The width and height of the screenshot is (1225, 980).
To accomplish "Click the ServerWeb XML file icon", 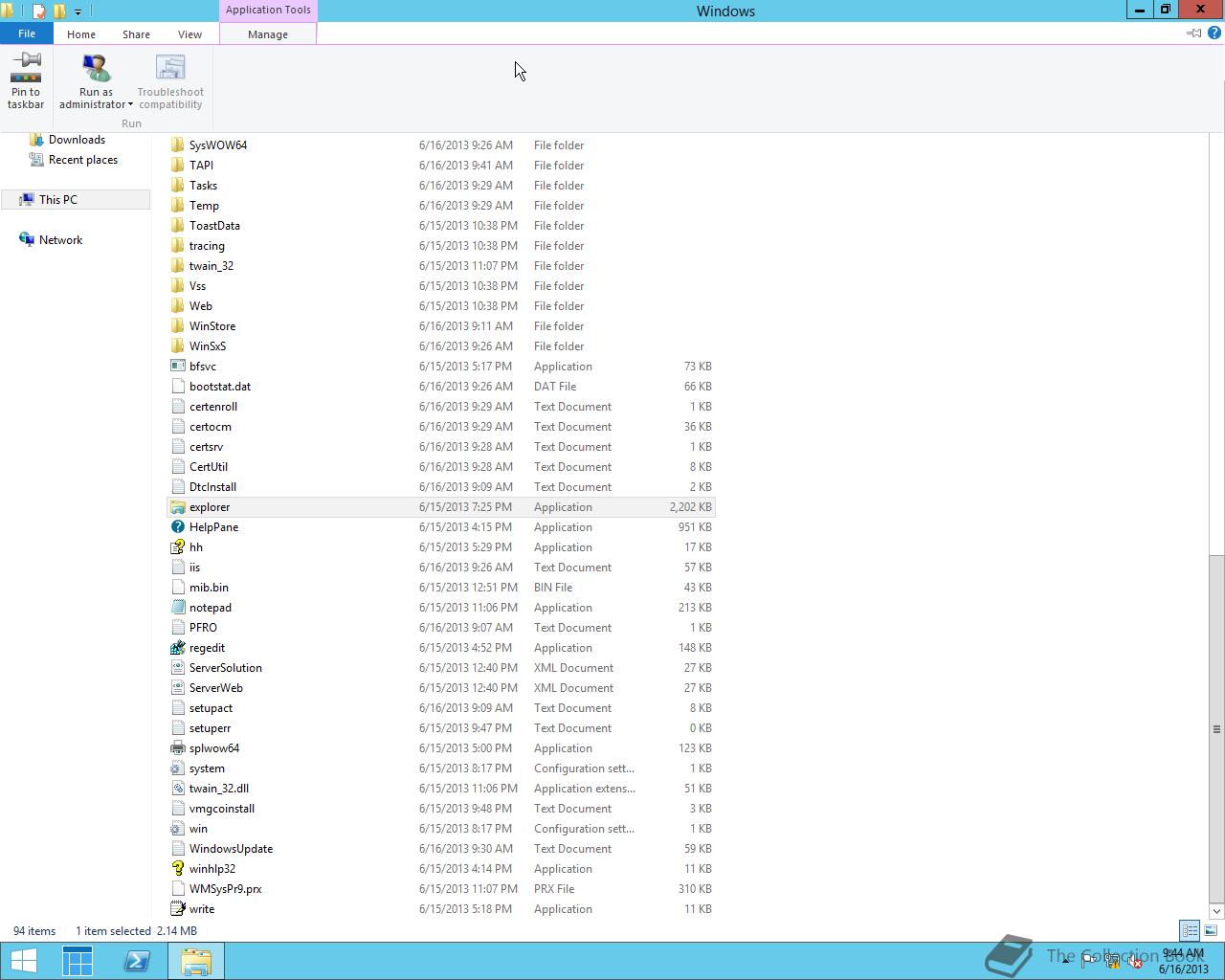I will coord(177,688).
